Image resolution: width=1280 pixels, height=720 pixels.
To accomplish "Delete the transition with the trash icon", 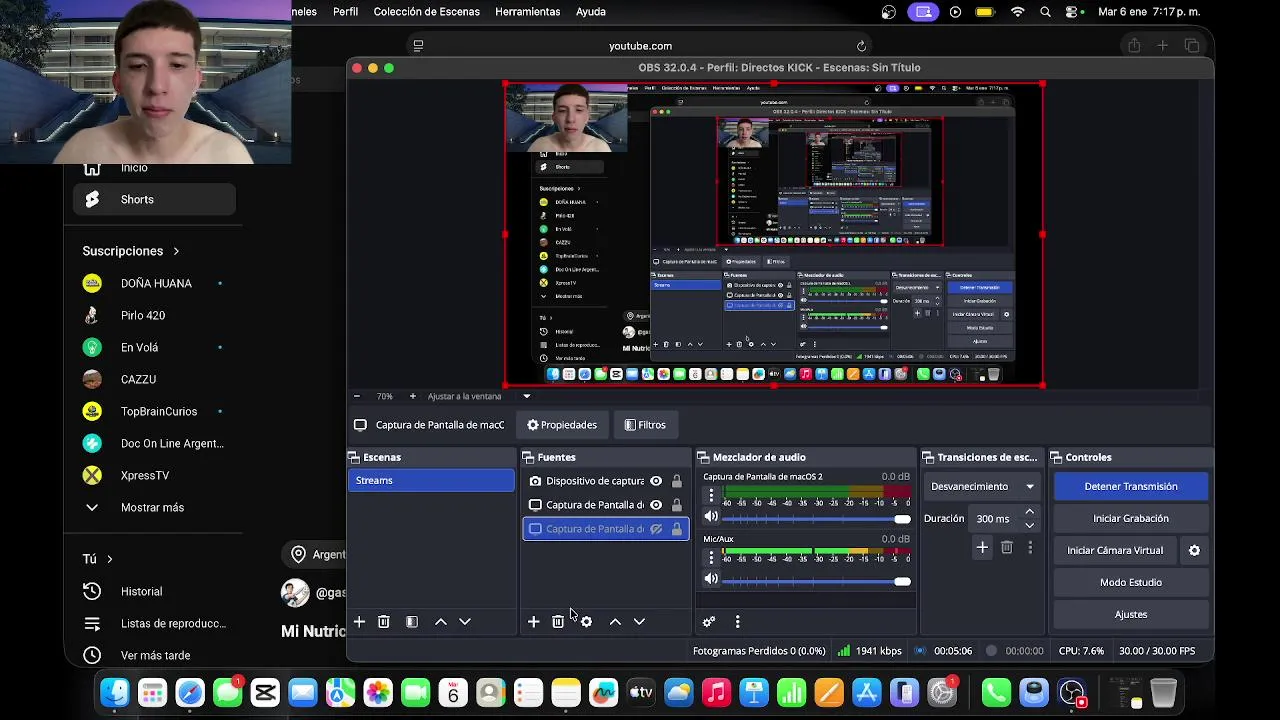I will [1007, 547].
